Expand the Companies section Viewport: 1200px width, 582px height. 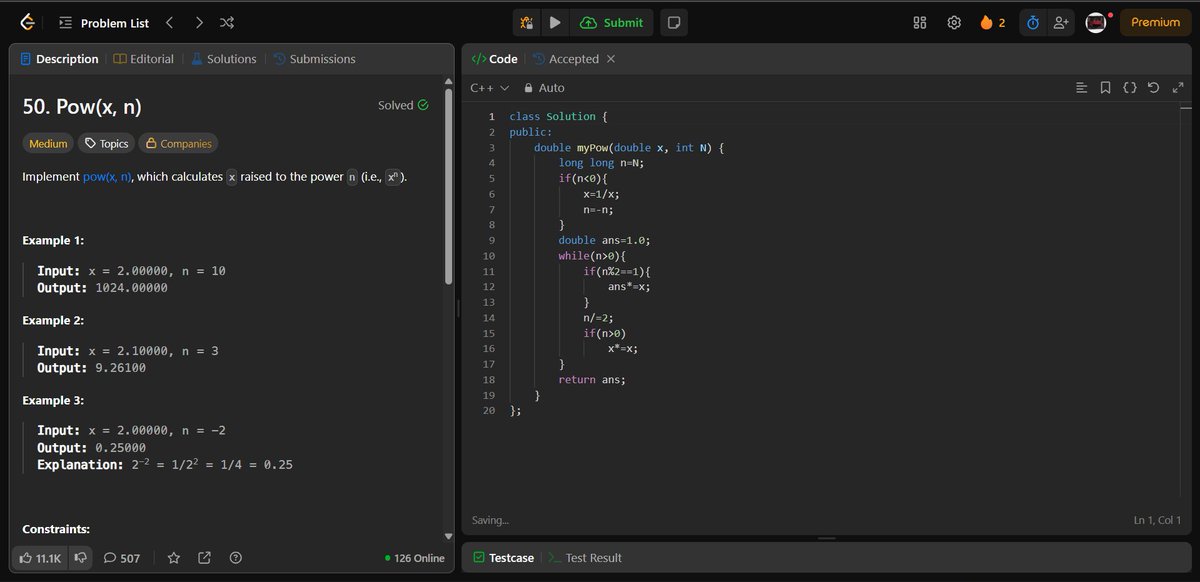[178, 143]
